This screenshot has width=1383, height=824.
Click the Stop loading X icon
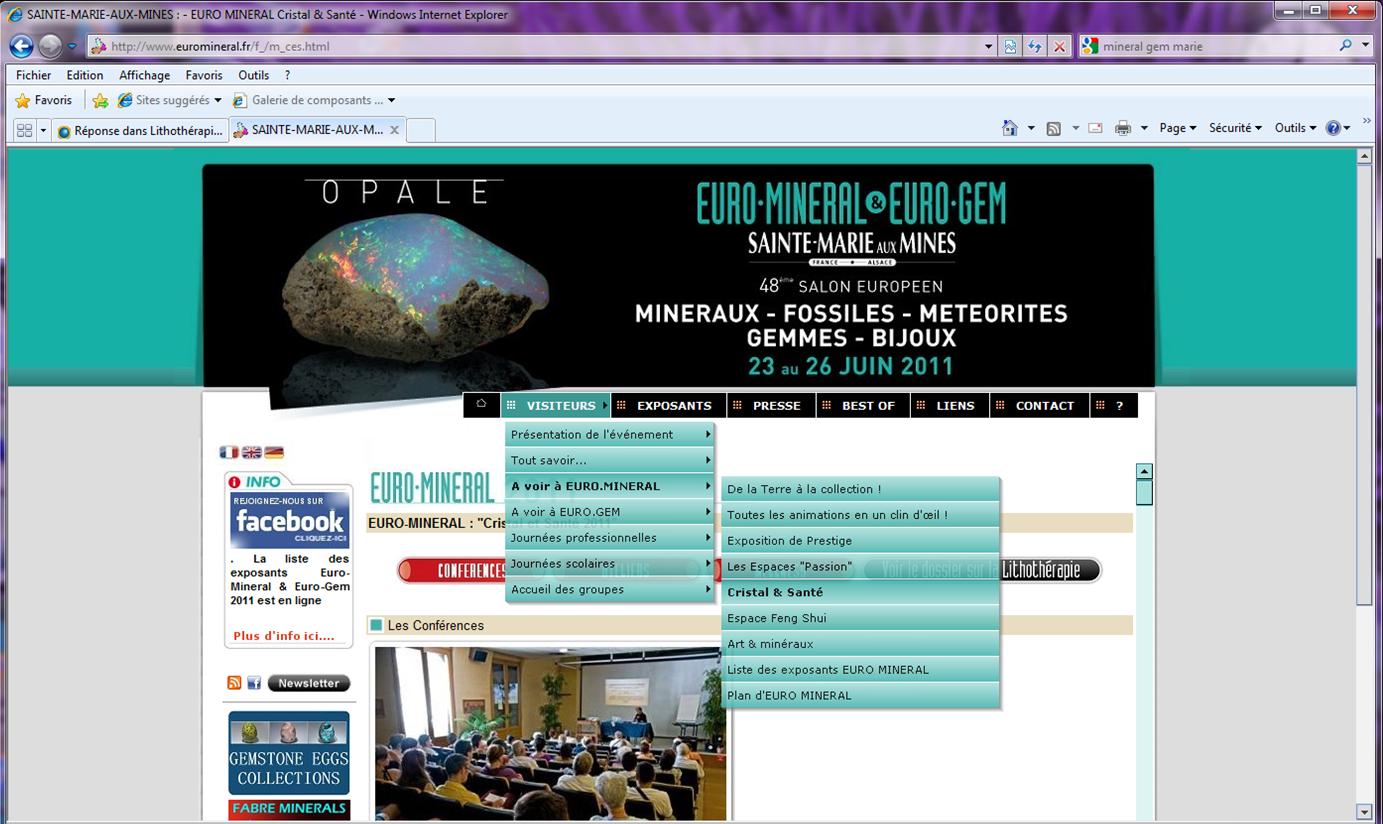click(1060, 46)
